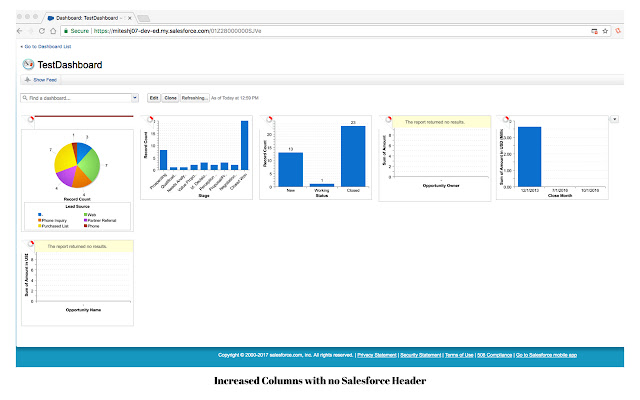This screenshot has height=400, width=640.
Task: Focus the Find a dashboard search field
Action: pyautogui.click(x=76, y=98)
